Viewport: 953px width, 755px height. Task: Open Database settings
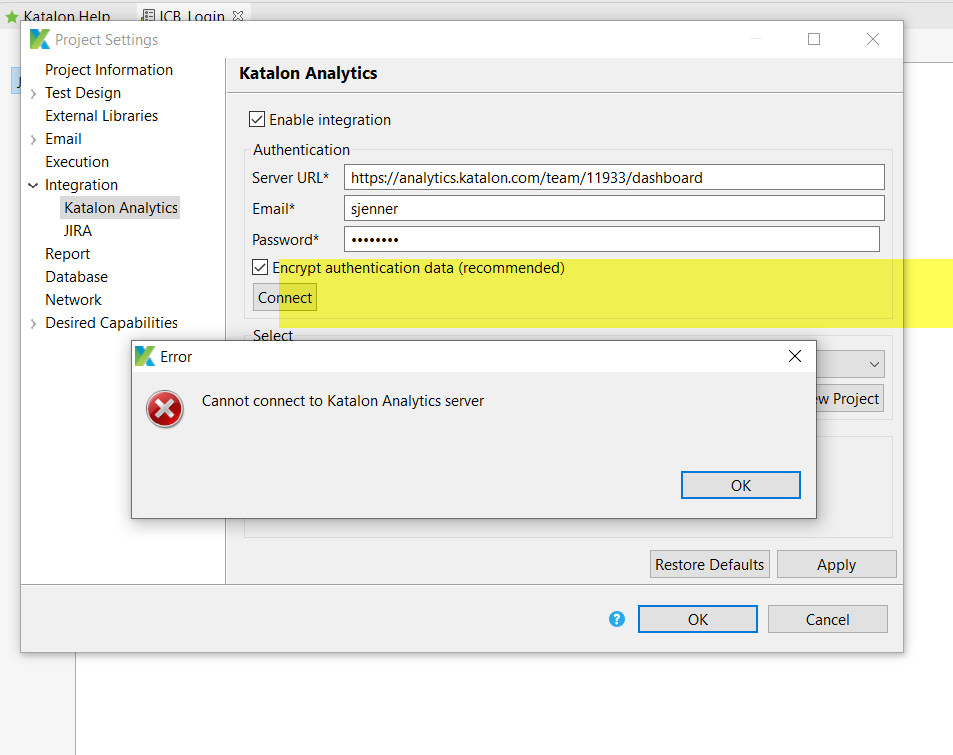77,277
